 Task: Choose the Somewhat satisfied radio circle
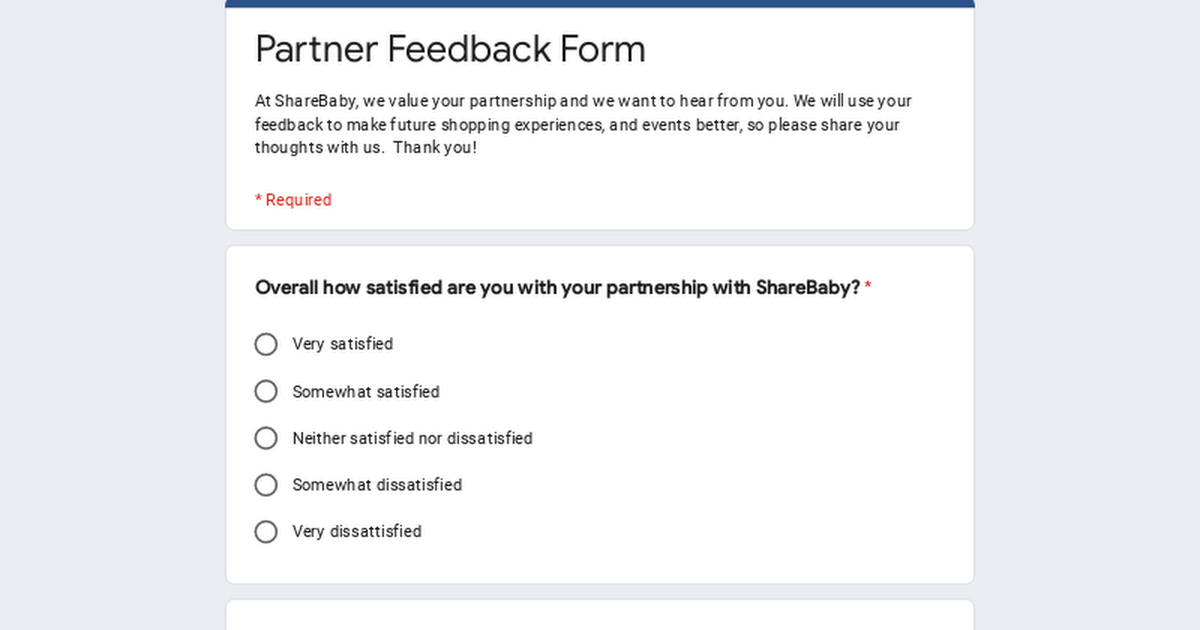click(266, 392)
